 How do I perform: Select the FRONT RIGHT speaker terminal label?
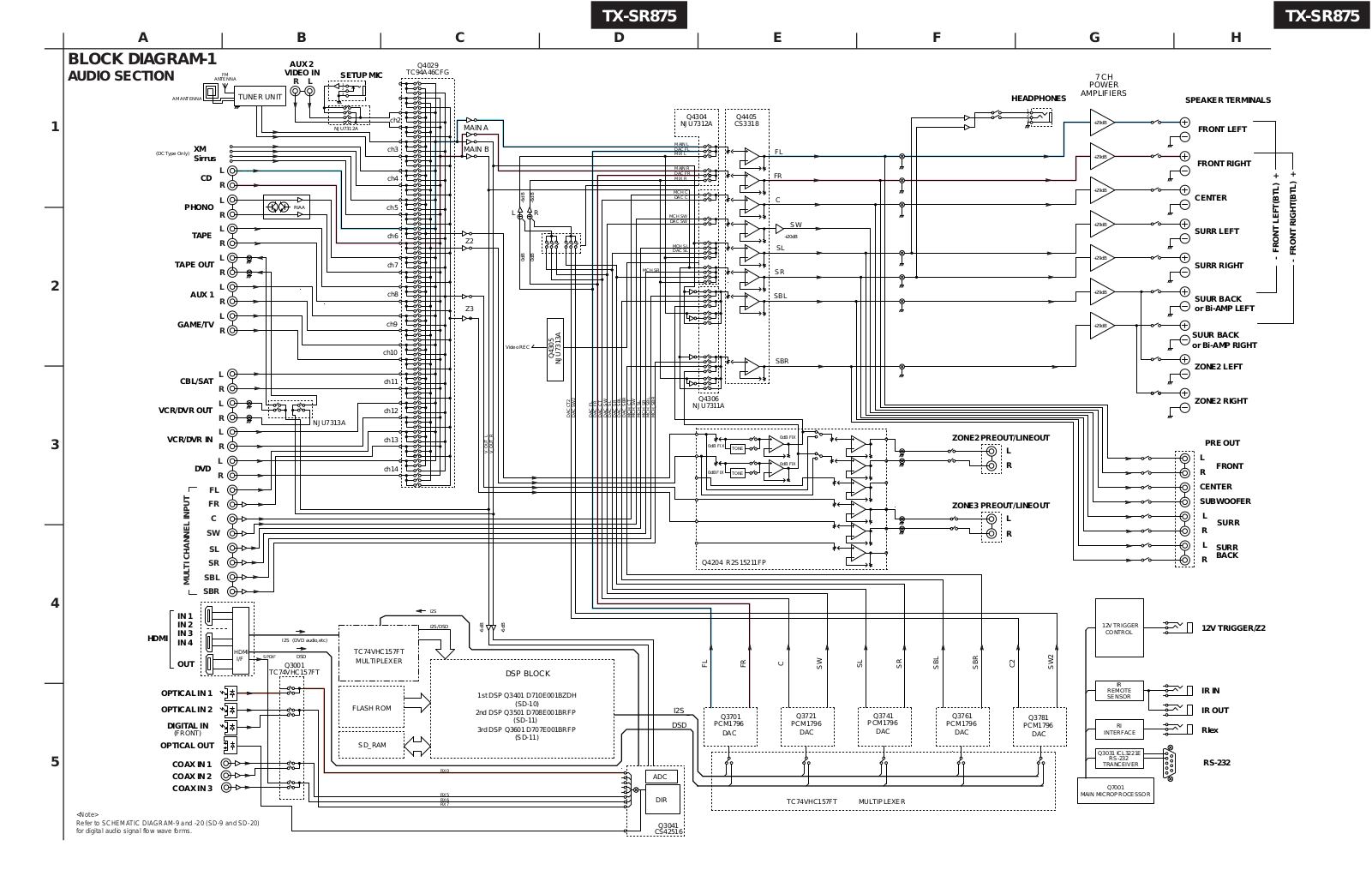click(1224, 164)
